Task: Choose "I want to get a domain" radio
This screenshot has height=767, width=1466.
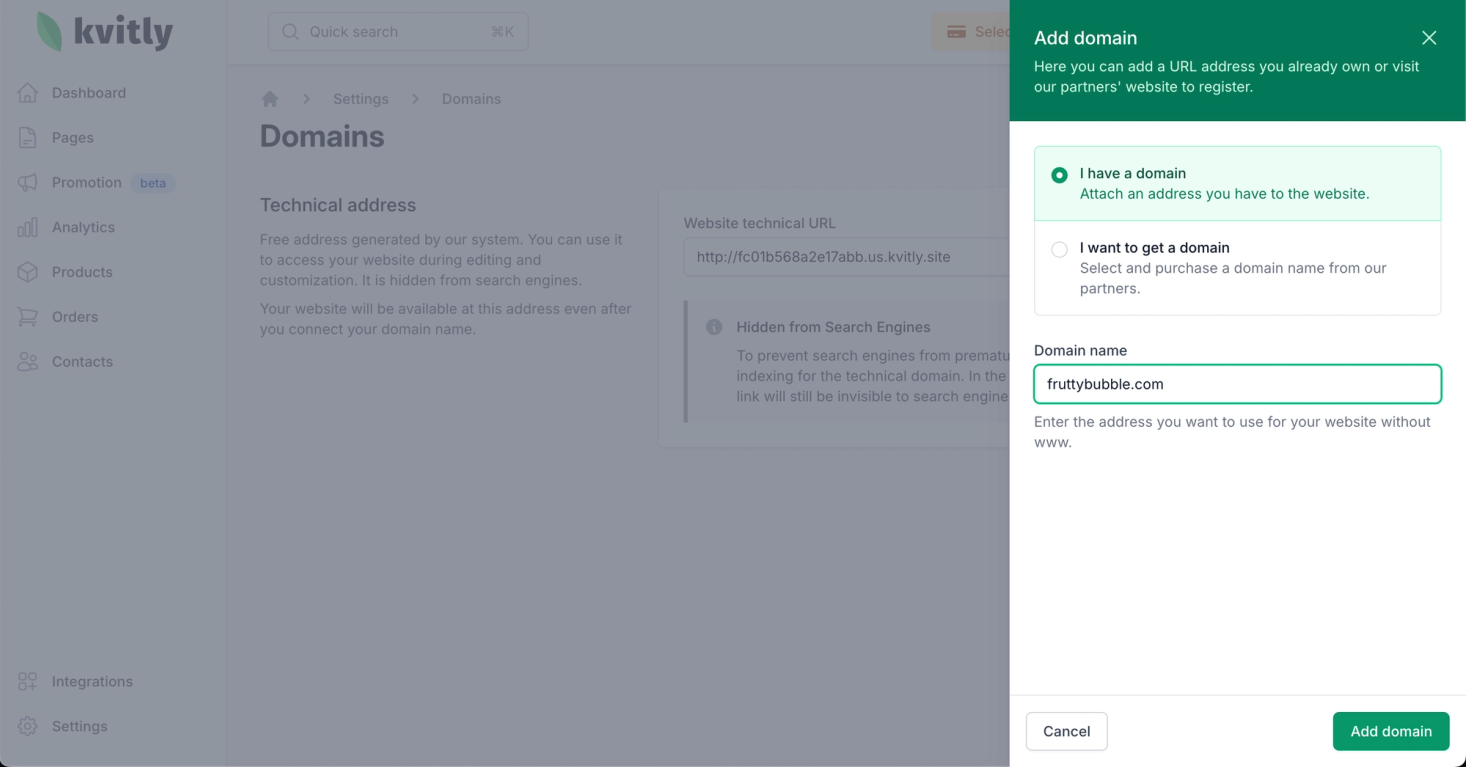Action: coord(1059,250)
